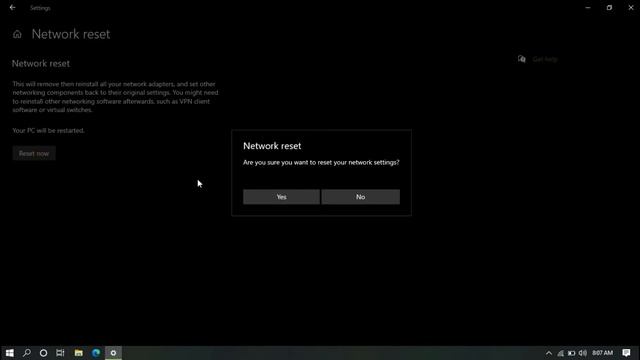Viewport: 640px width, 360px height.
Task: Open Cortana circle icon on taskbar
Action: click(43, 353)
